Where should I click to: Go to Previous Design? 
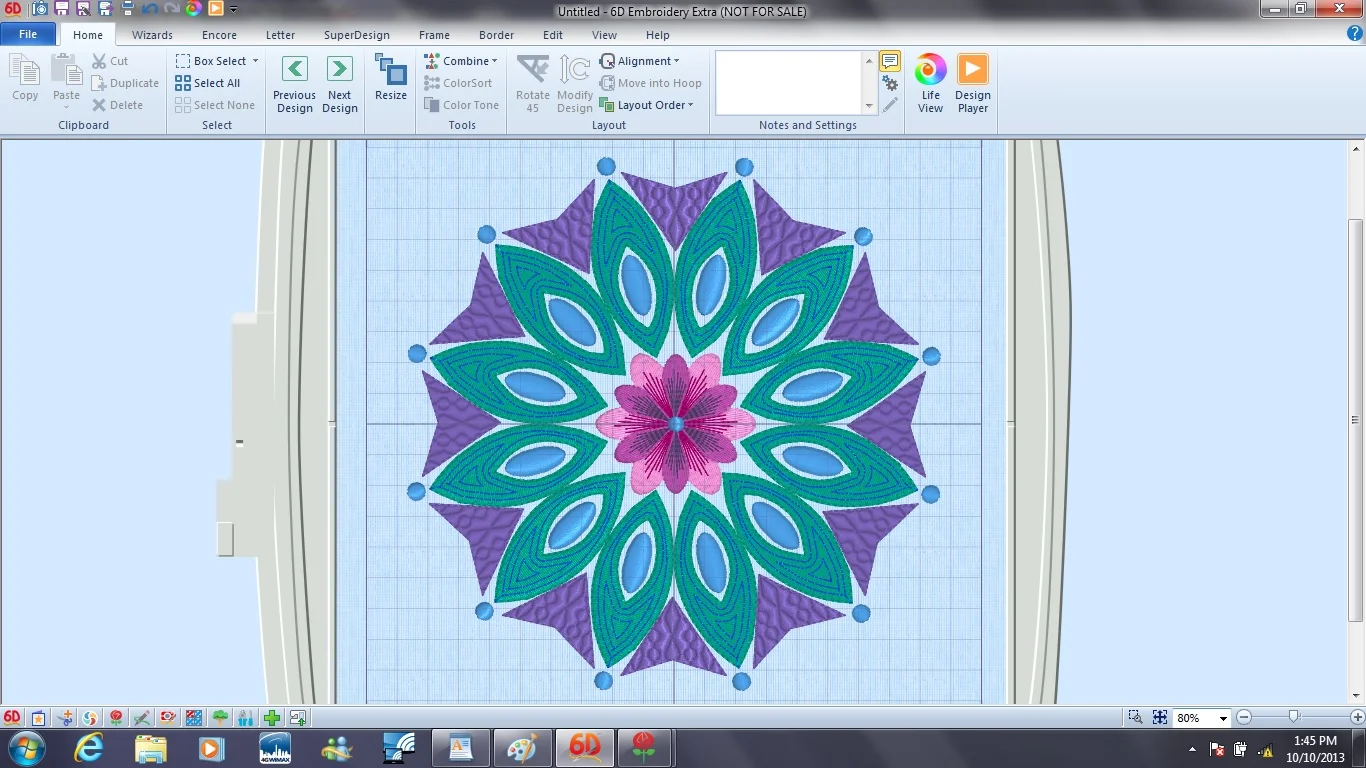point(294,84)
